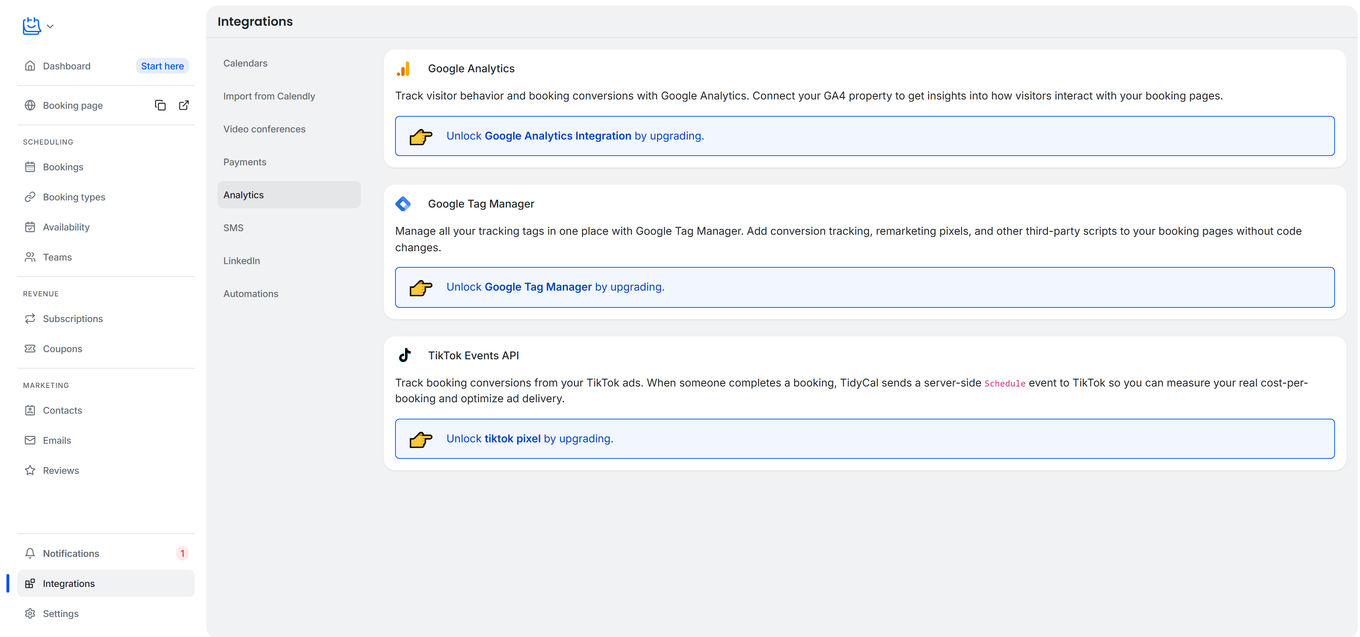The width and height of the screenshot is (1360, 637).
Task: Click Unlock tiktok pixel by upgrading link
Action: click(x=530, y=439)
